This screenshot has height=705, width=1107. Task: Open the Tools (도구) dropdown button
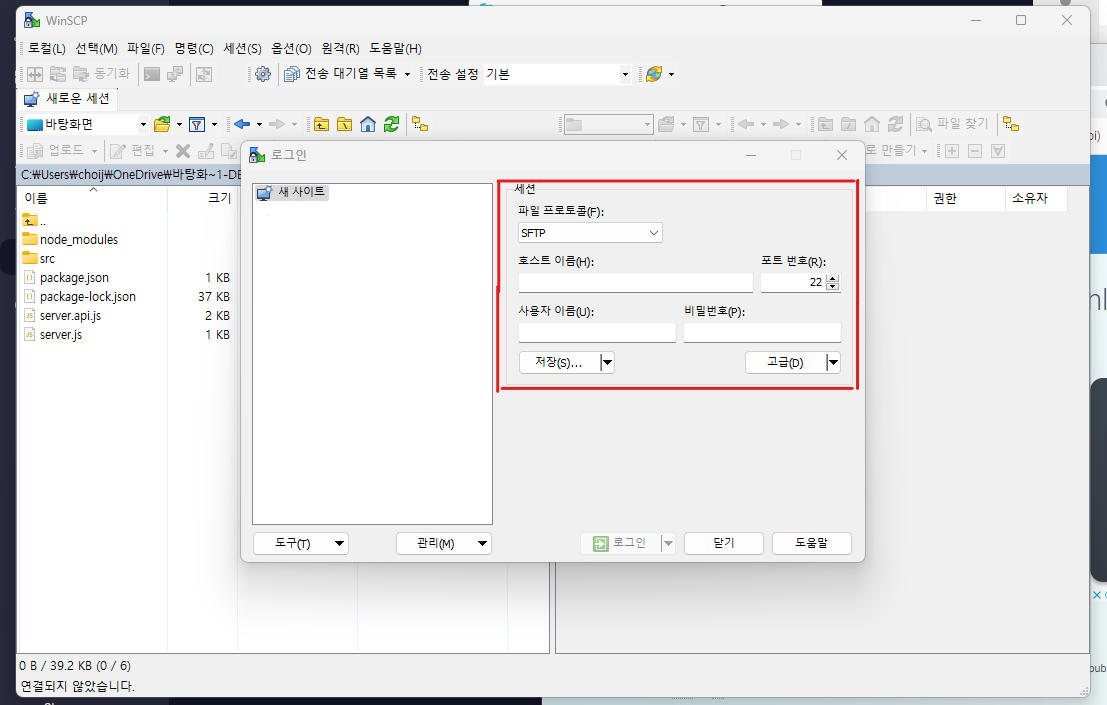(x=301, y=543)
